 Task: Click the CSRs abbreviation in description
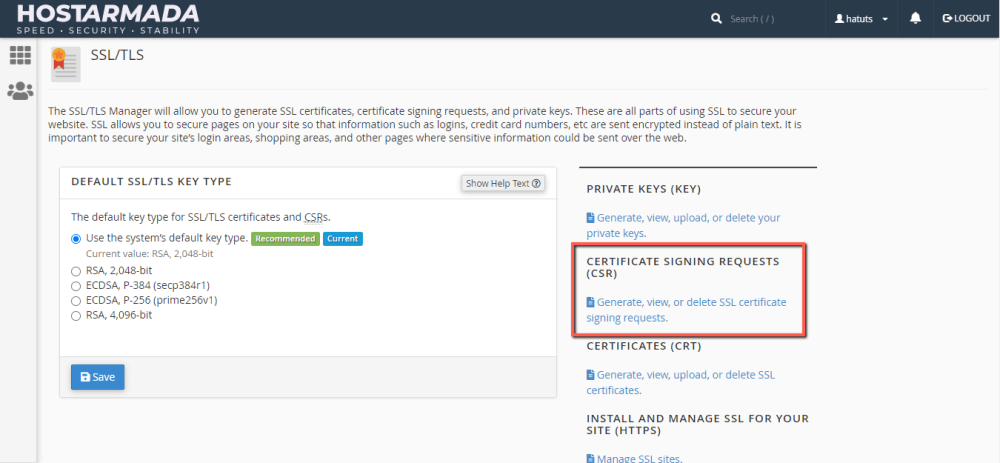316,217
